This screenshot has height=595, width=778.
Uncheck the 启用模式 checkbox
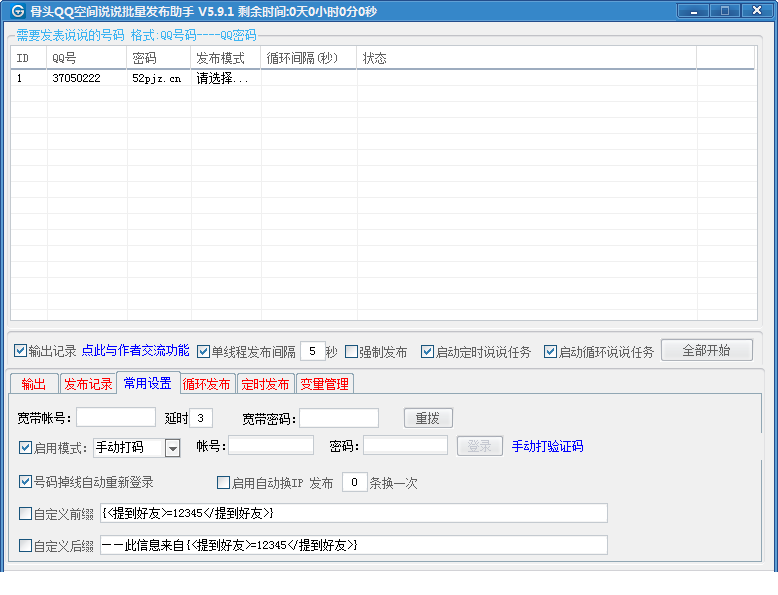[x=25, y=448]
